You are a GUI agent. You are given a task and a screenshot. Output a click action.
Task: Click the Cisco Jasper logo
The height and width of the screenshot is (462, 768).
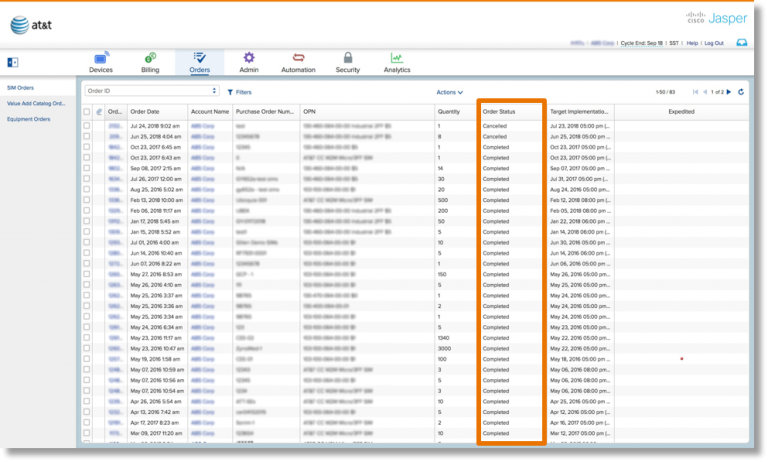point(717,18)
